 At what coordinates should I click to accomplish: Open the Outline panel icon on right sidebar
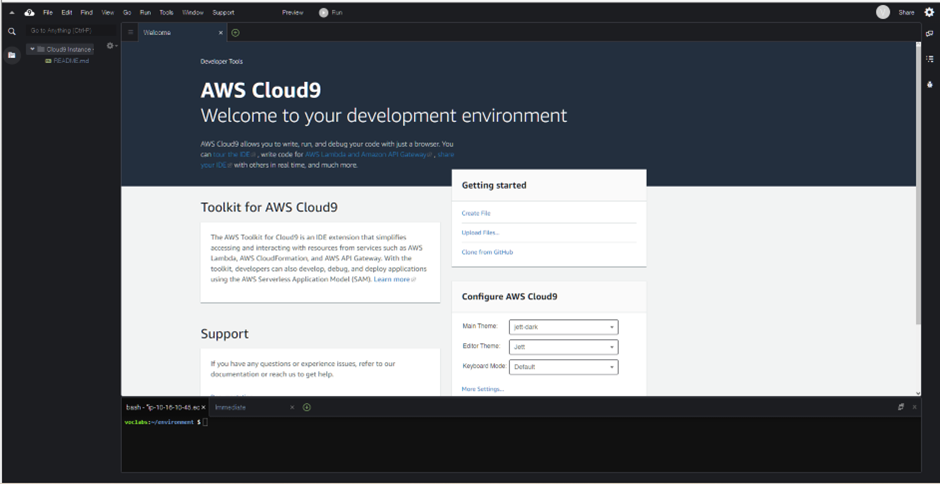coord(929,59)
